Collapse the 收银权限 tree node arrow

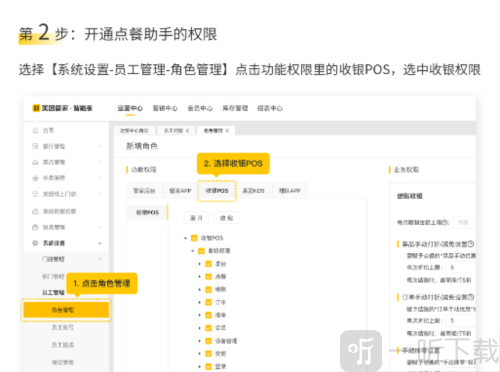point(193,251)
